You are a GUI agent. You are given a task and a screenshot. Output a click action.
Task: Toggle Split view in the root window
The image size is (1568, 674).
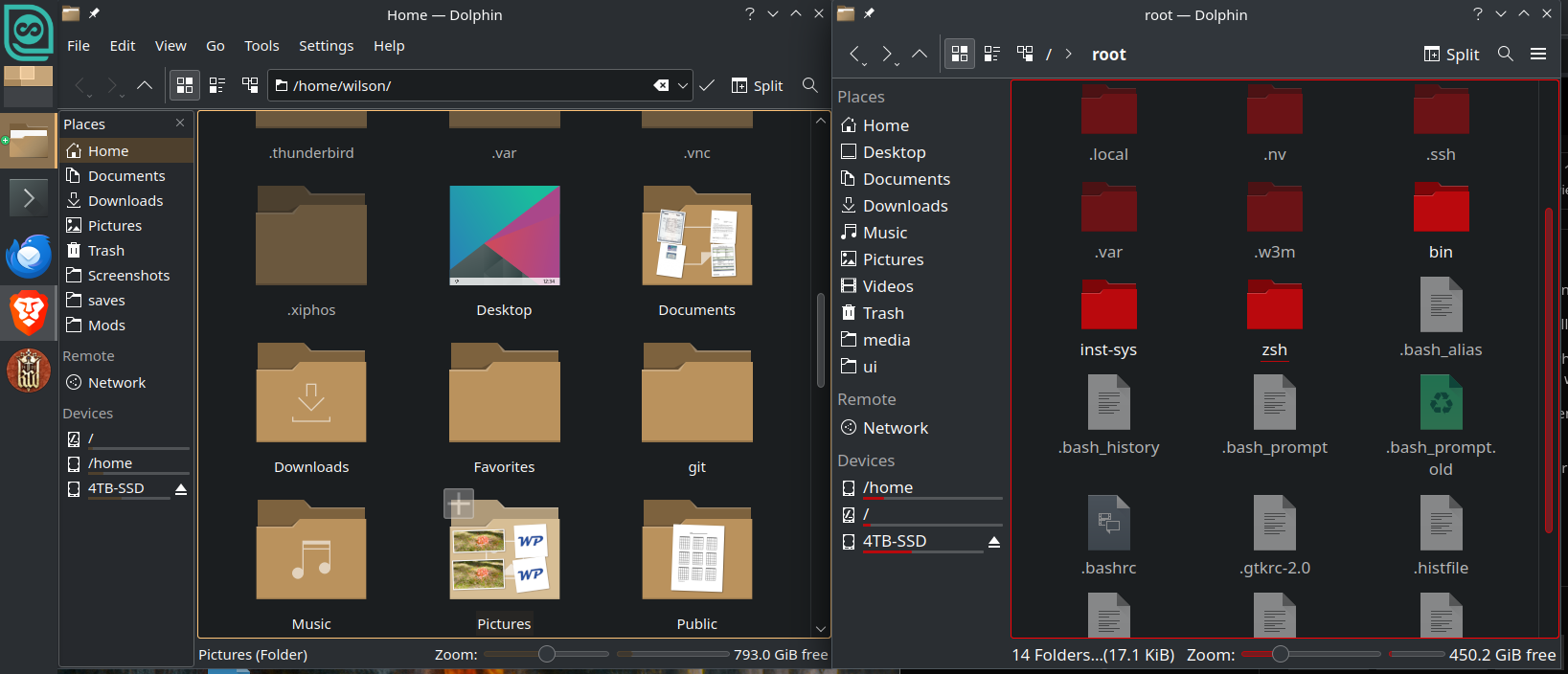[1451, 54]
